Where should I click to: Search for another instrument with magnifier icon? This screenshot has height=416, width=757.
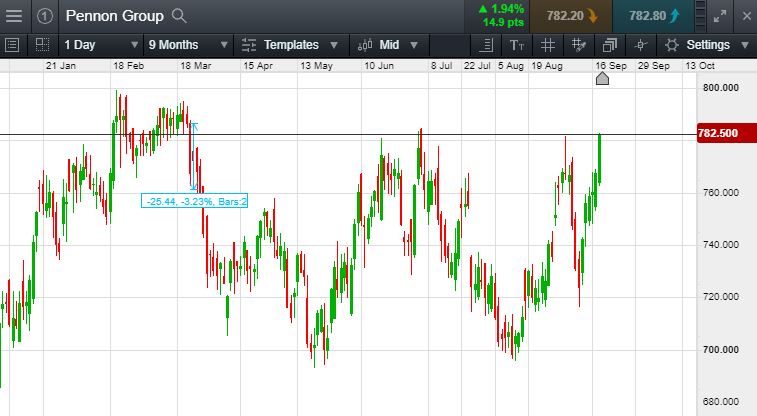point(179,16)
